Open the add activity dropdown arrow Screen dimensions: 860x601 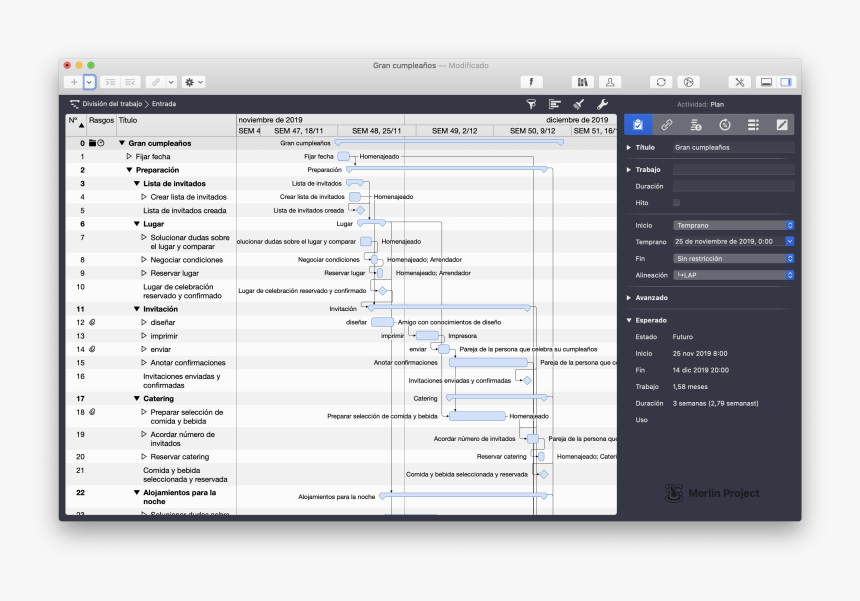point(89,82)
